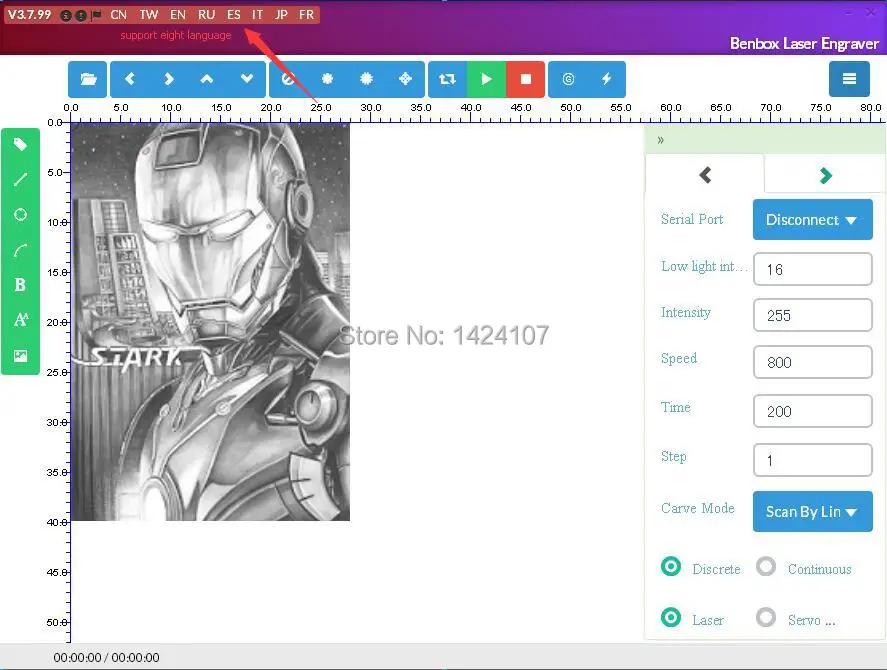Switch language to ES
This screenshot has width=887, height=670.
(234, 15)
